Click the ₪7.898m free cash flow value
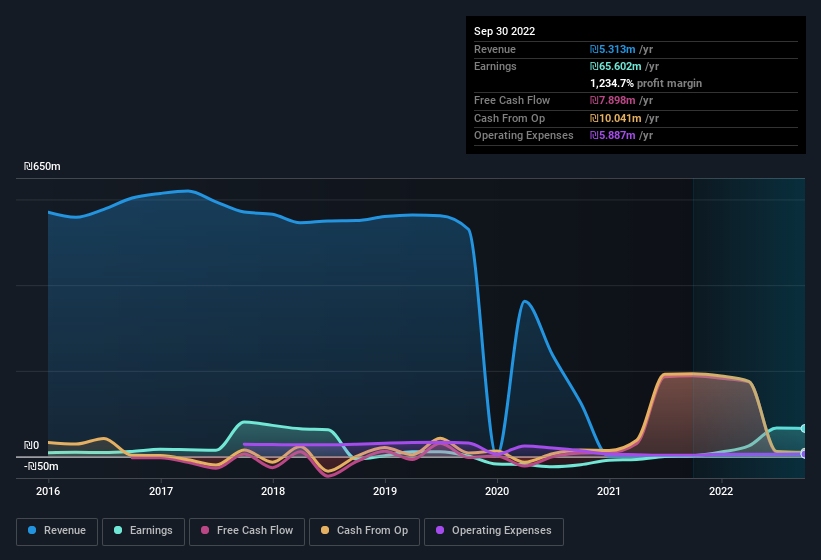821x560 pixels. pyautogui.click(x=613, y=100)
